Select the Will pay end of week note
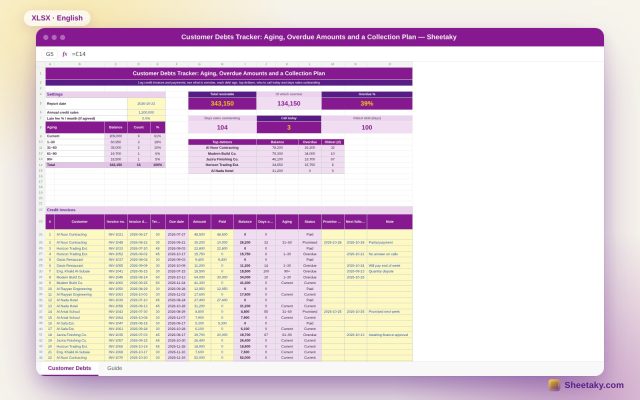This screenshot has height=400, width=640. (389, 265)
